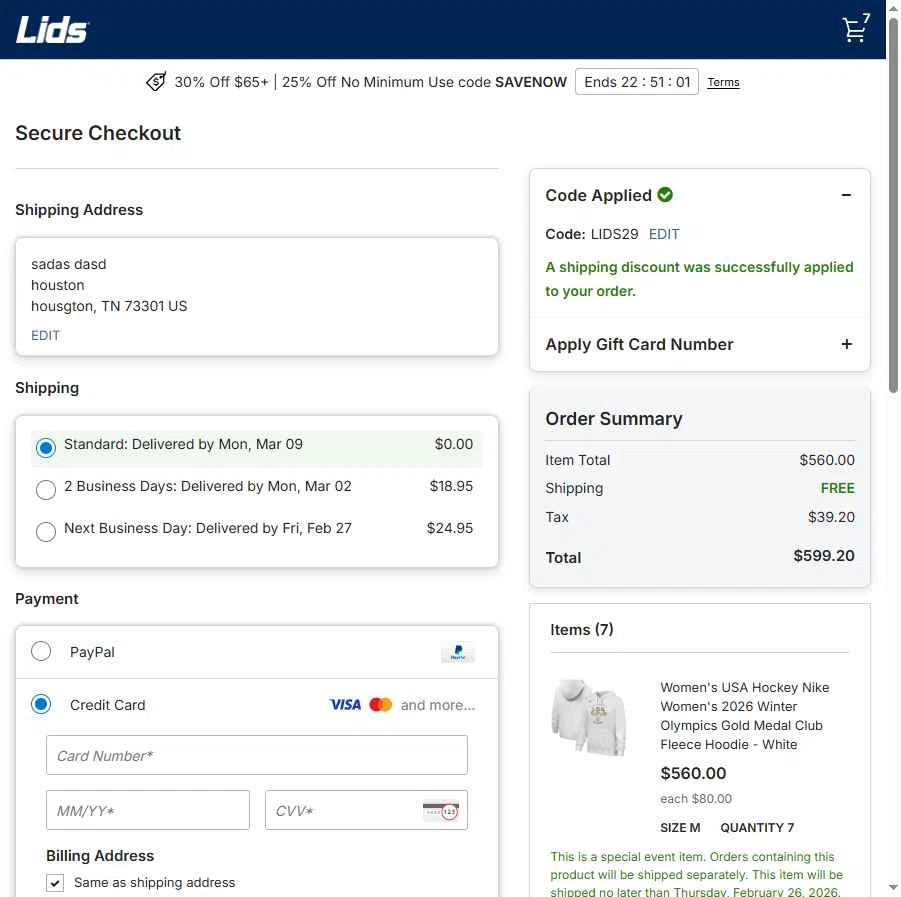This screenshot has width=901, height=897.
Task: Click the Mastercard logo
Action: (x=380, y=704)
